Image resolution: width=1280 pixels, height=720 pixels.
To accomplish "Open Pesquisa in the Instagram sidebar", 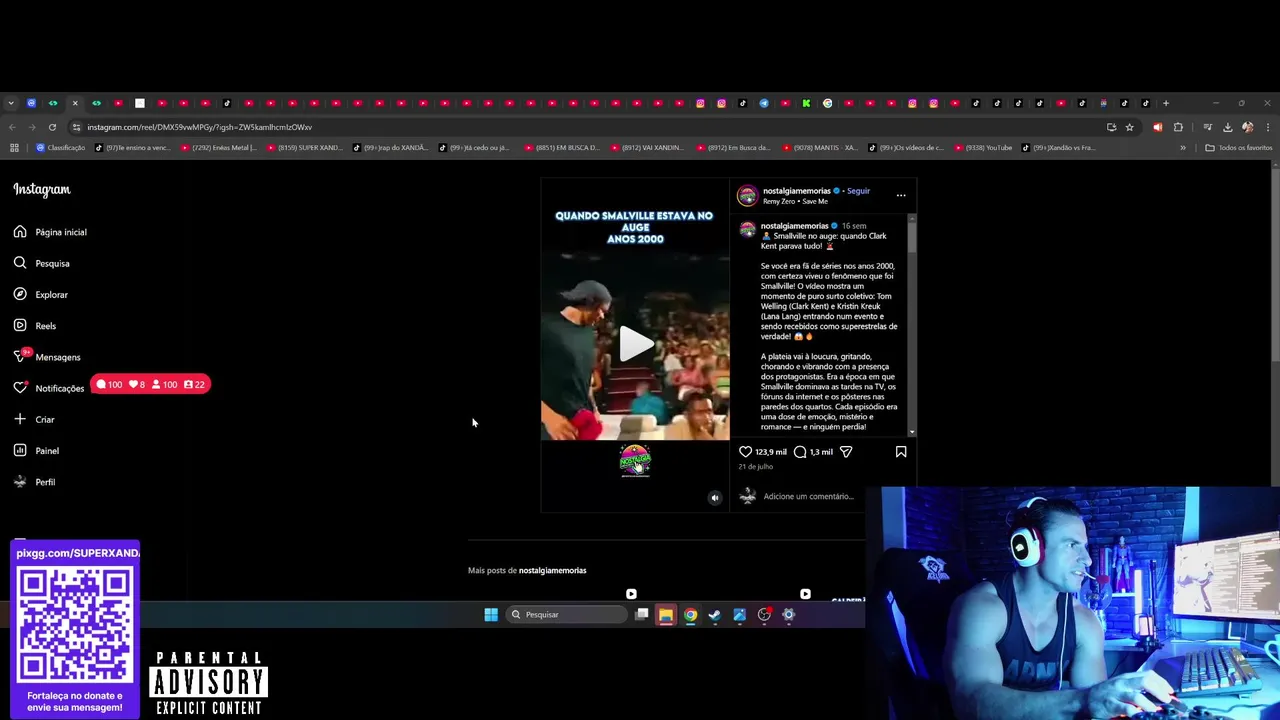I will tap(42, 263).
